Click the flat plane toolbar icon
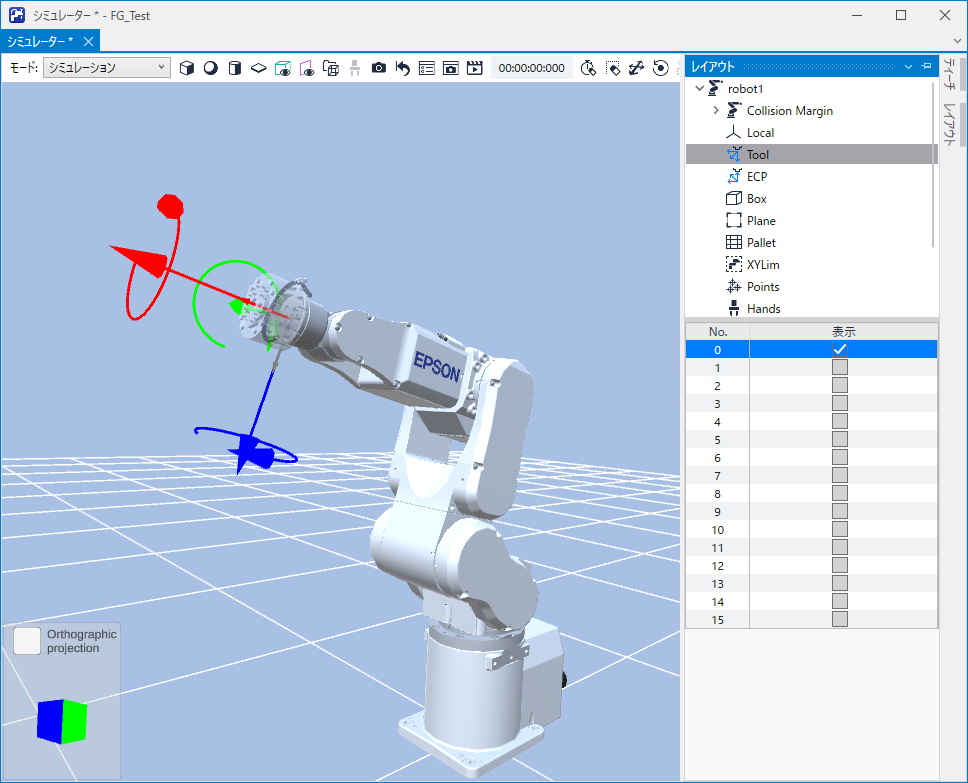 tap(258, 68)
